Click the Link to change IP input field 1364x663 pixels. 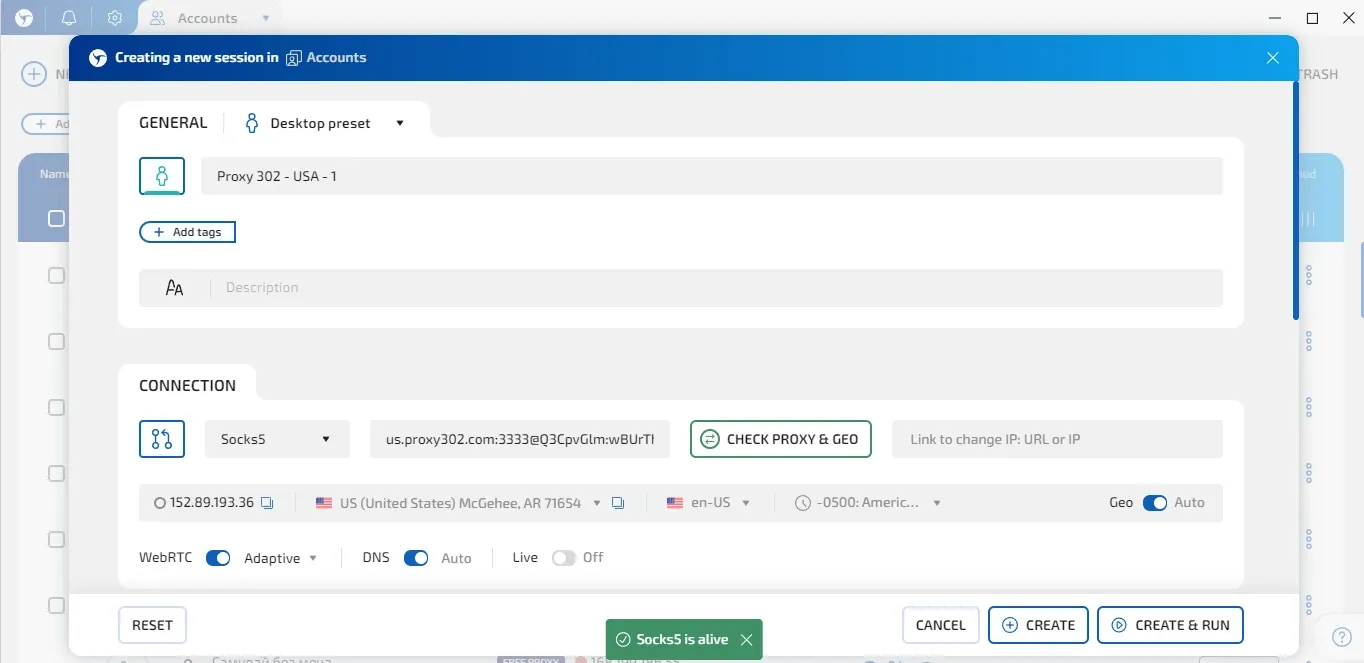coord(1056,438)
